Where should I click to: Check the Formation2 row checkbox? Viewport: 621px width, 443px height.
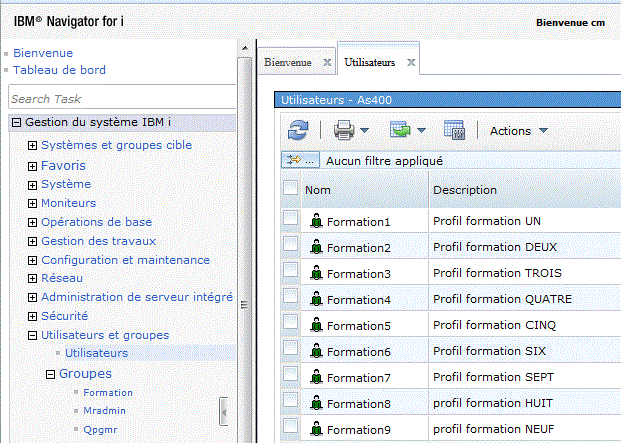(x=290, y=244)
